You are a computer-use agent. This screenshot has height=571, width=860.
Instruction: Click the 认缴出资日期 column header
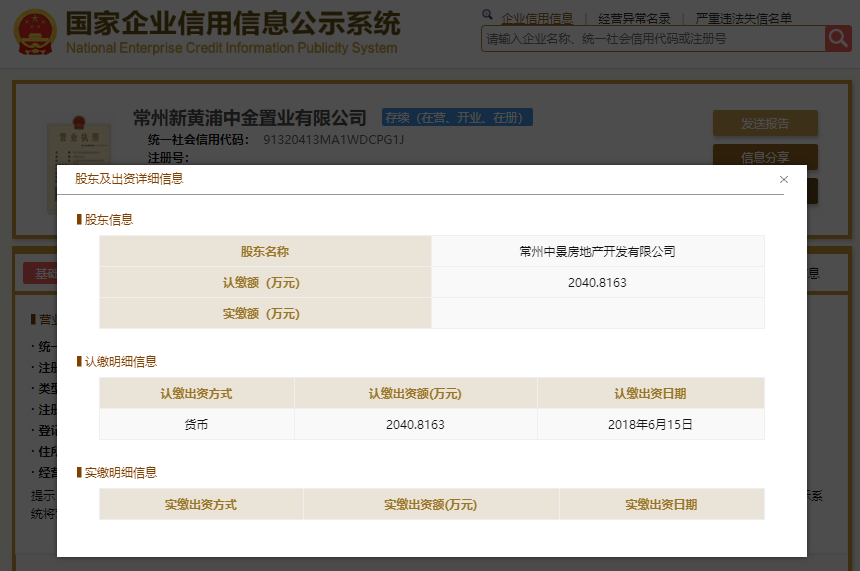point(650,393)
